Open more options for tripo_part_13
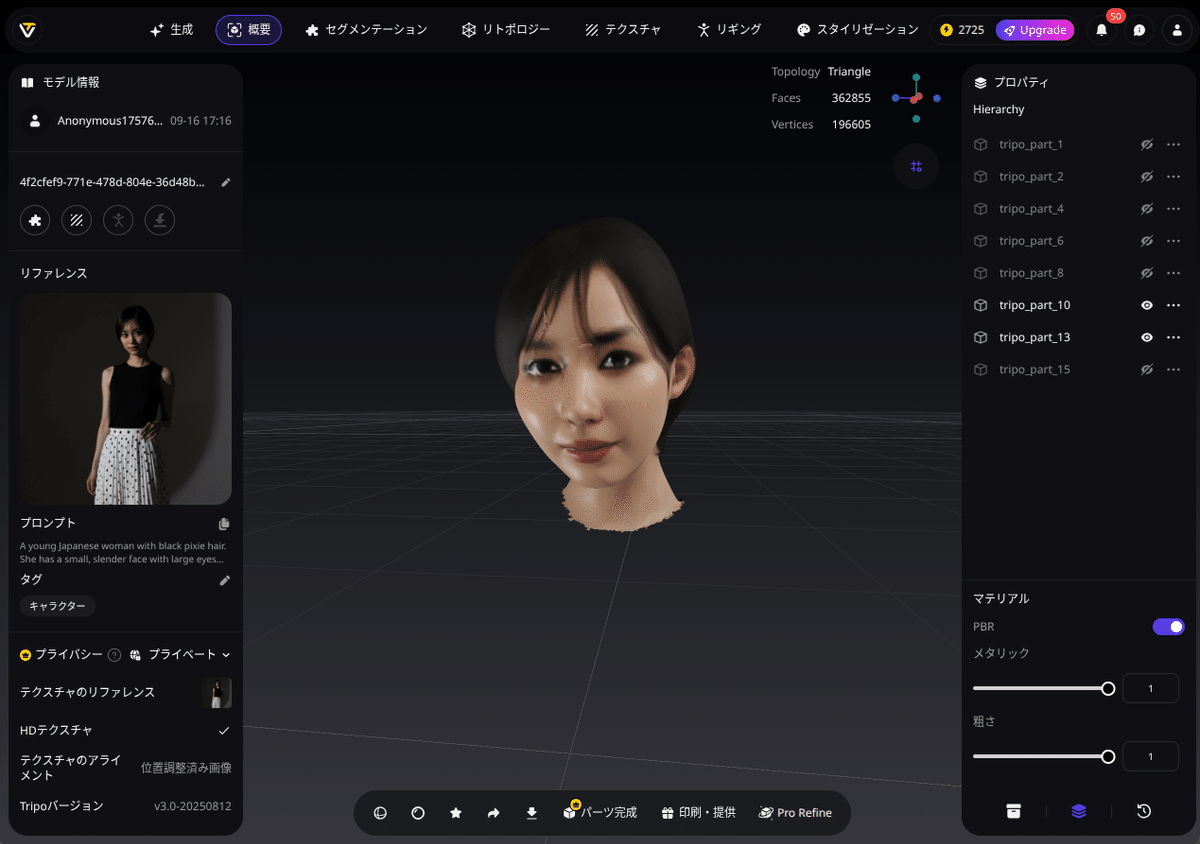The width and height of the screenshot is (1200, 844). coord(1174,337)
